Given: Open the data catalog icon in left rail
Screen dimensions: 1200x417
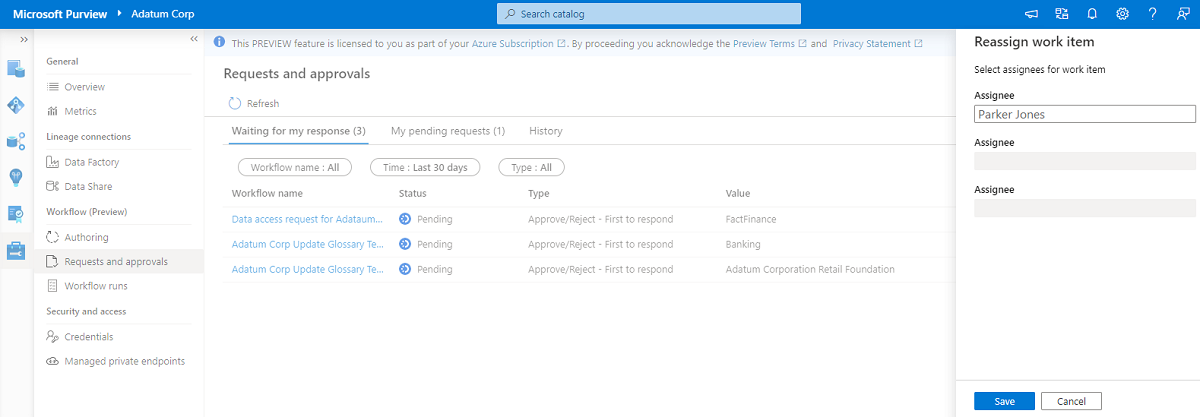Looking at the screenshot, I should (16, 69).
